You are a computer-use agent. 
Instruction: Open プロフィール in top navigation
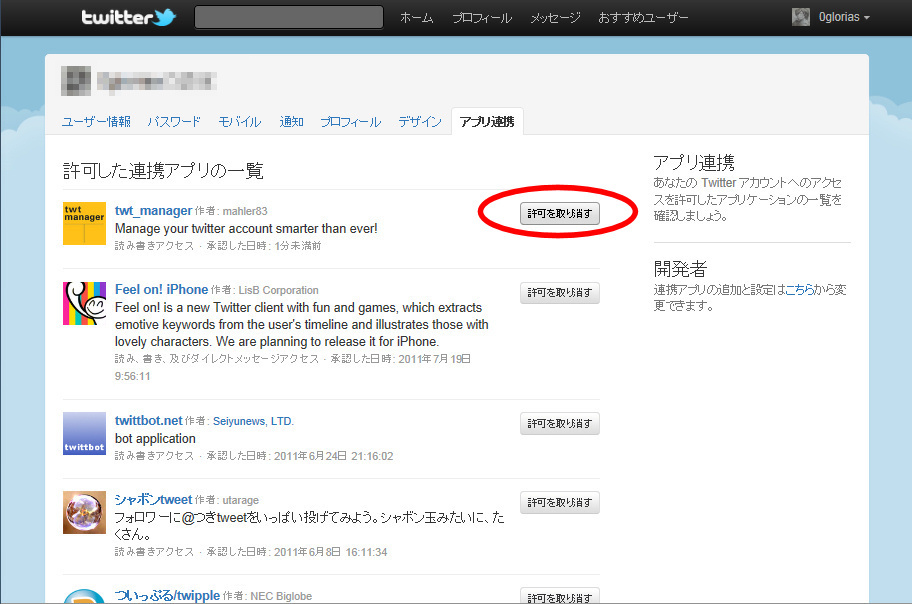[x=482, y=17]
